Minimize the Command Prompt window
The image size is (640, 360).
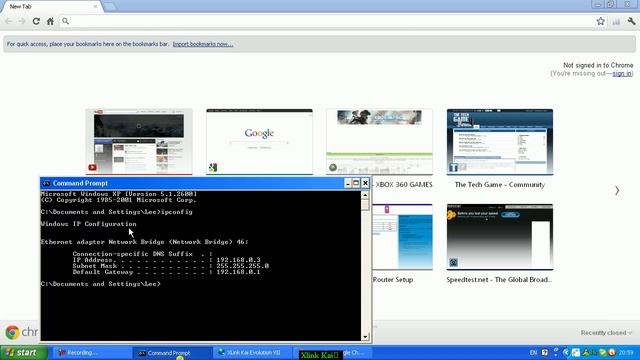coord(347,183)
